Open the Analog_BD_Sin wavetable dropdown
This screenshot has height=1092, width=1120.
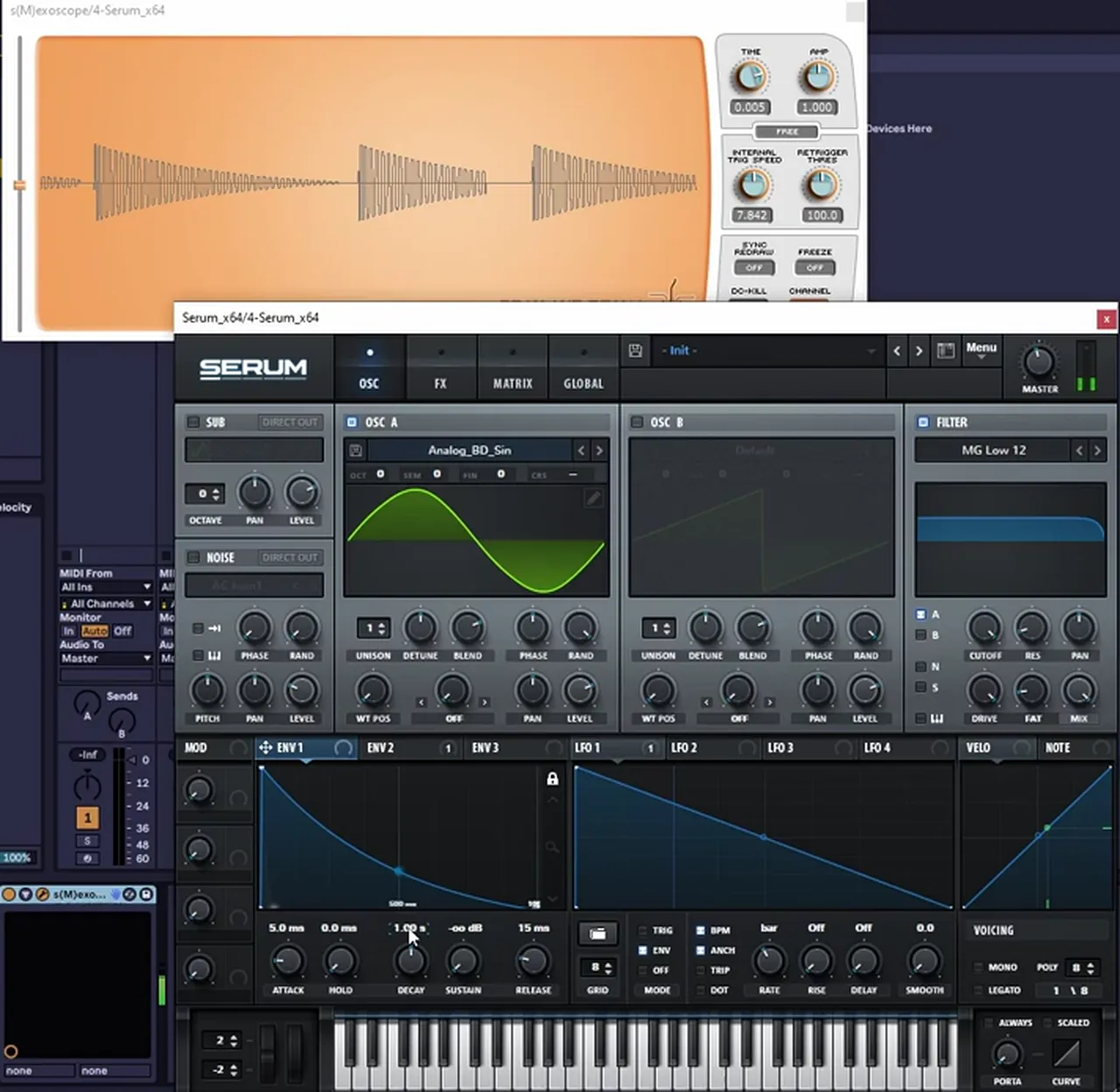tap(469, 451)
